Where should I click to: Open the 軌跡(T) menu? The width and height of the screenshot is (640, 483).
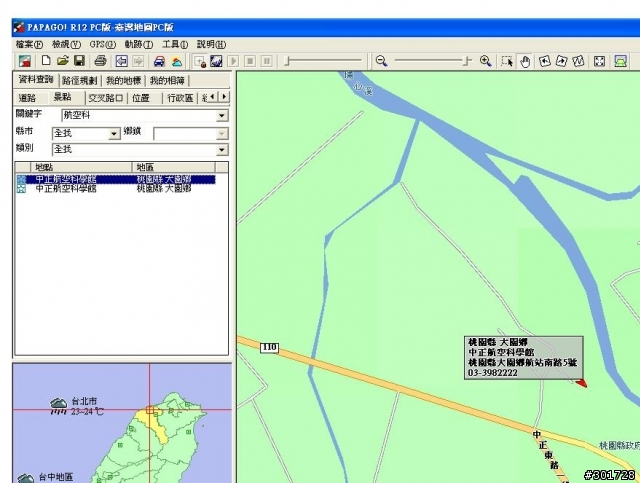pos(139,44)
